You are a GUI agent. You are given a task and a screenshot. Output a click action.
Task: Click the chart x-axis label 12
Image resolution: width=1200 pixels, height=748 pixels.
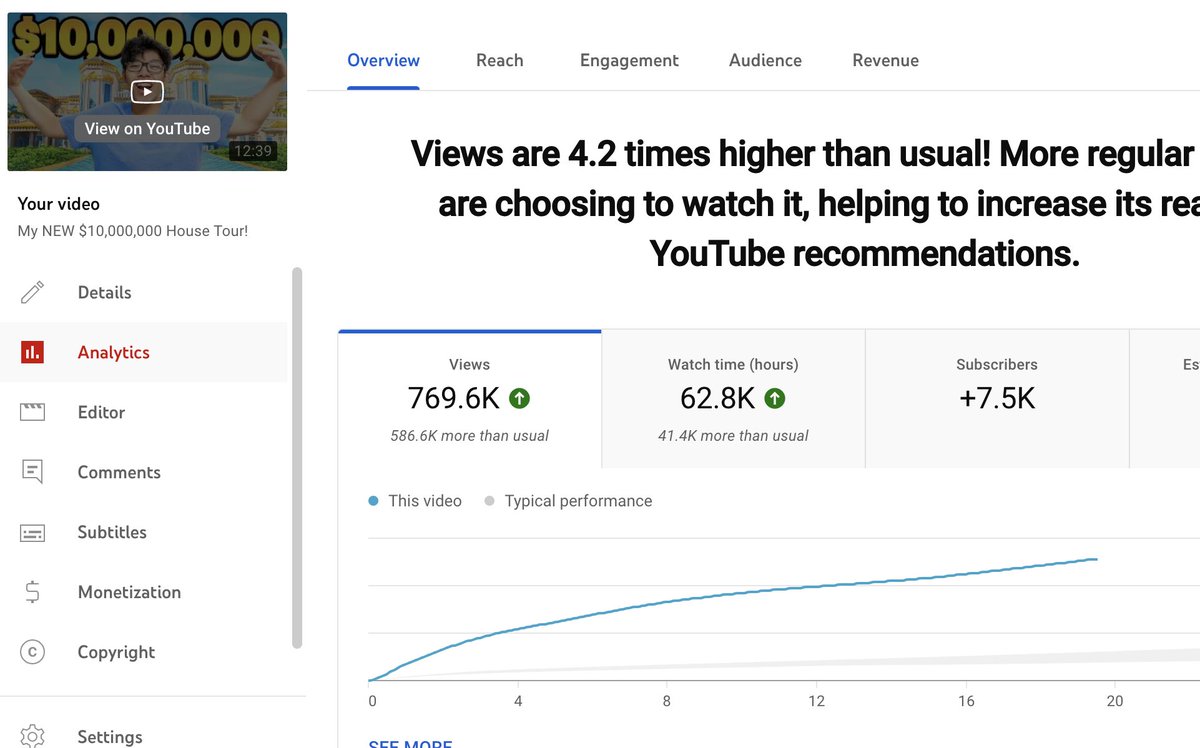pyautogui.click(x=817, y=702)
